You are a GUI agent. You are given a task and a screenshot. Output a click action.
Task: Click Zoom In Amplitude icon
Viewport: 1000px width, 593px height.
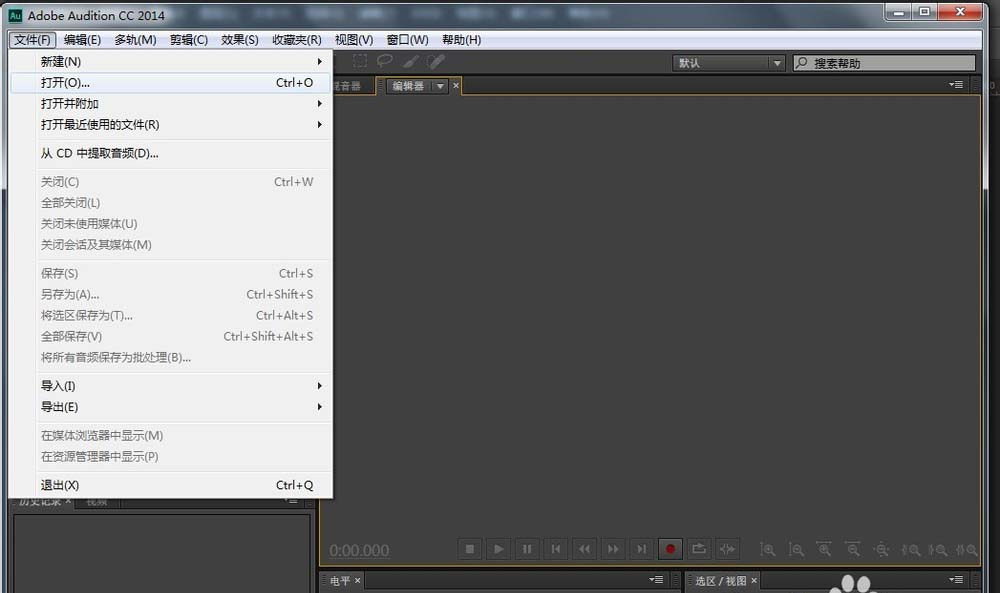click(767, 550)
